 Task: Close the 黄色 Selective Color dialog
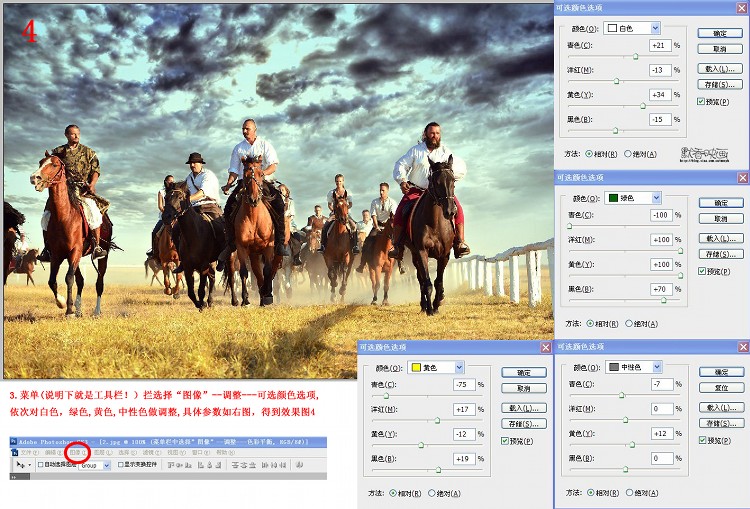(545, 348)
